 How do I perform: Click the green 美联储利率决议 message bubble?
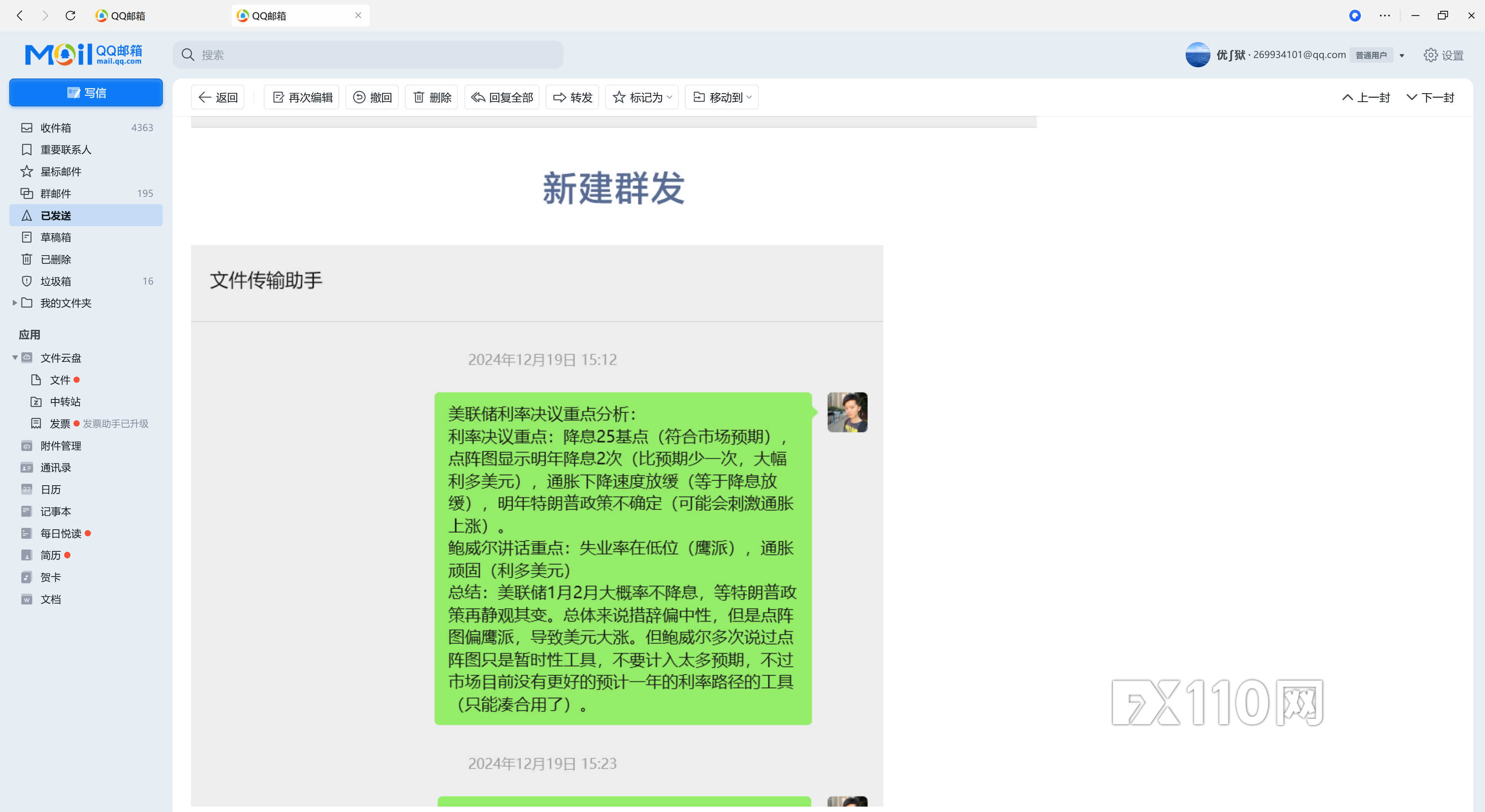coord(623,558)
